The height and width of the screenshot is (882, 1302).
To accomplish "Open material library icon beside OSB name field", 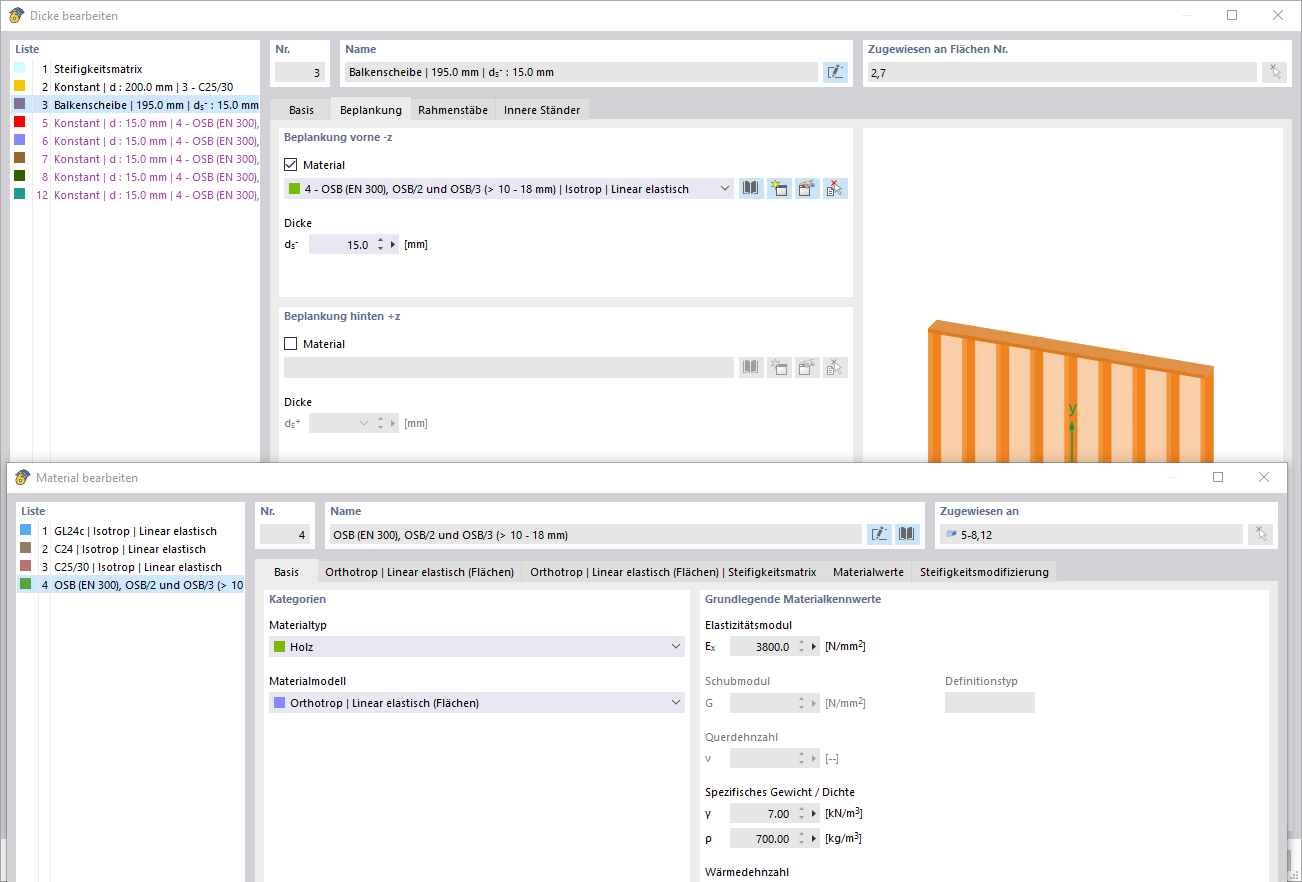I will (907, 534).
